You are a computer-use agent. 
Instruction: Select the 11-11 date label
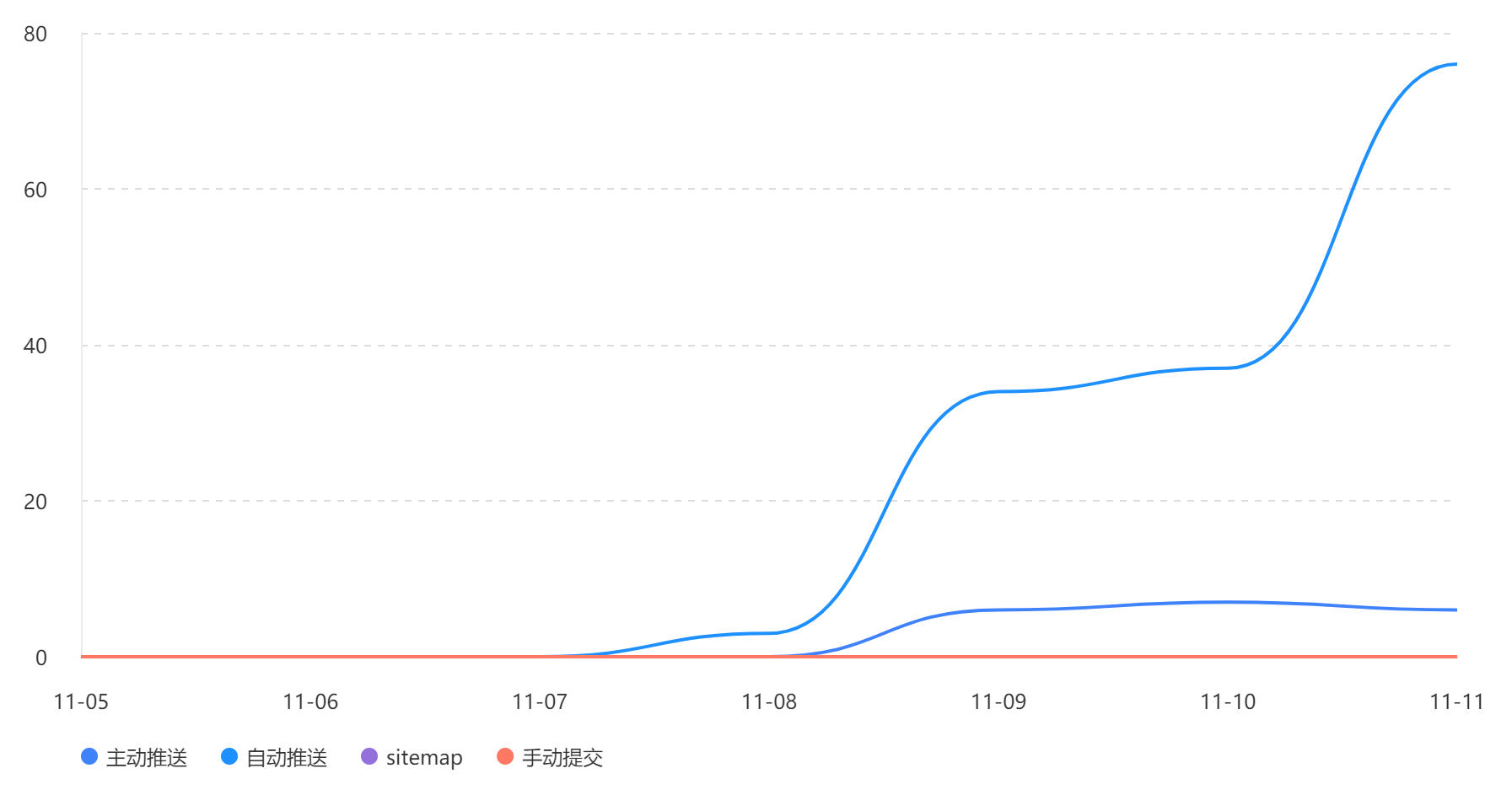(x=1456, y=701)
